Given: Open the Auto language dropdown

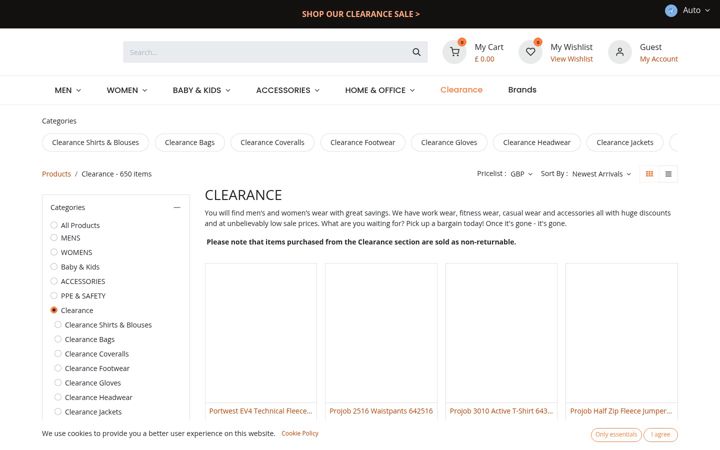Looking at the screenshot, I should 696,10.
